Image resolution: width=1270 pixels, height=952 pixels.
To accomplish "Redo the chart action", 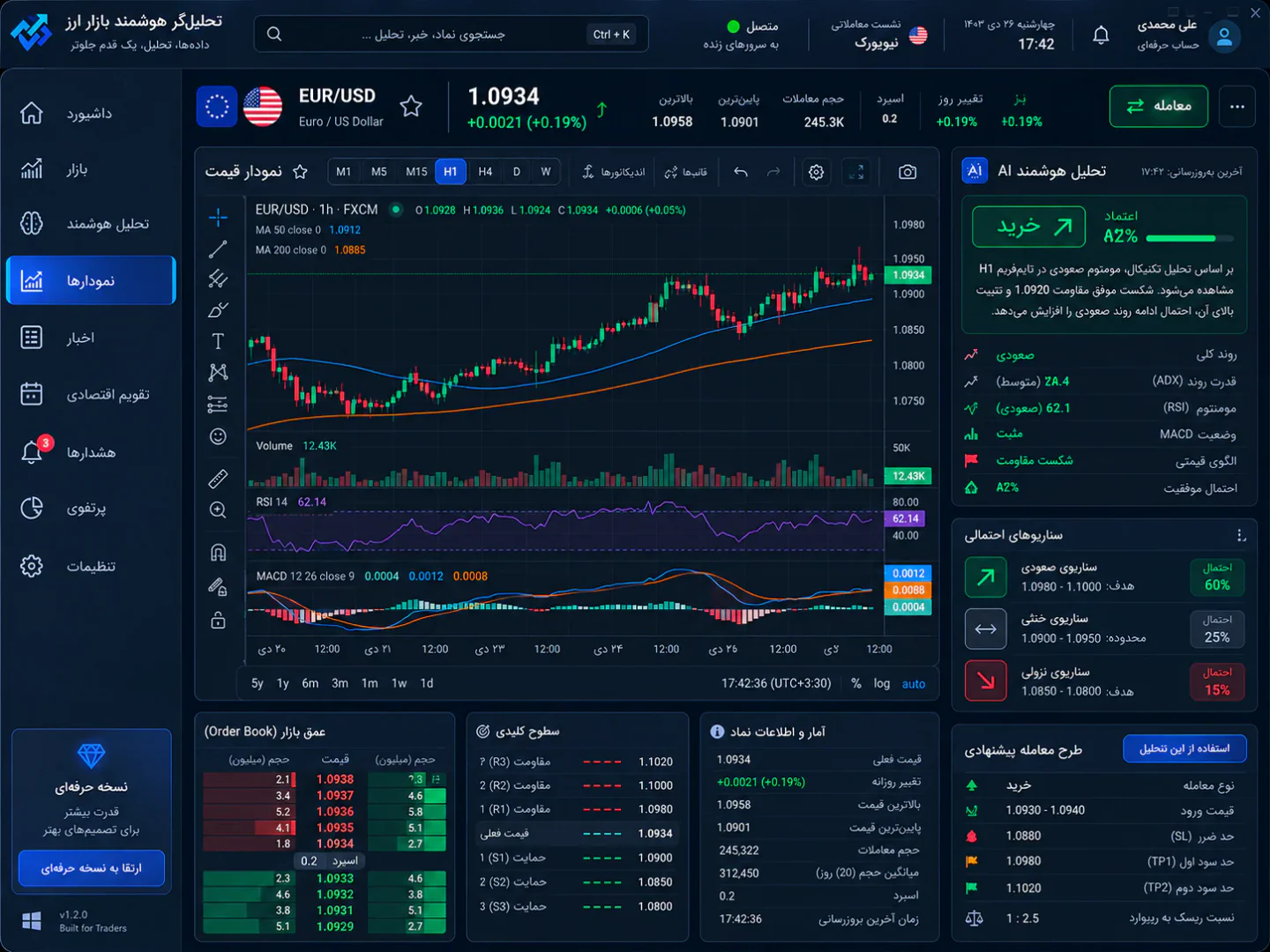I will pyautogui.click(x=773, y=172).
